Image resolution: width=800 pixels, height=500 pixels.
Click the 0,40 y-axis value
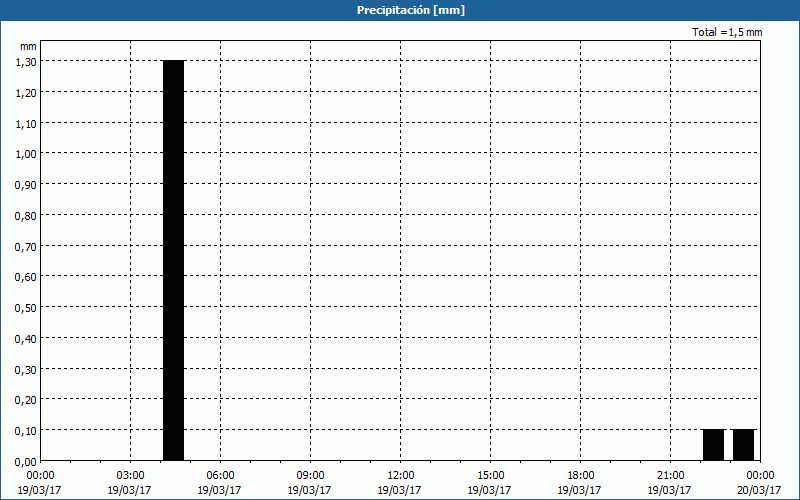26,338
